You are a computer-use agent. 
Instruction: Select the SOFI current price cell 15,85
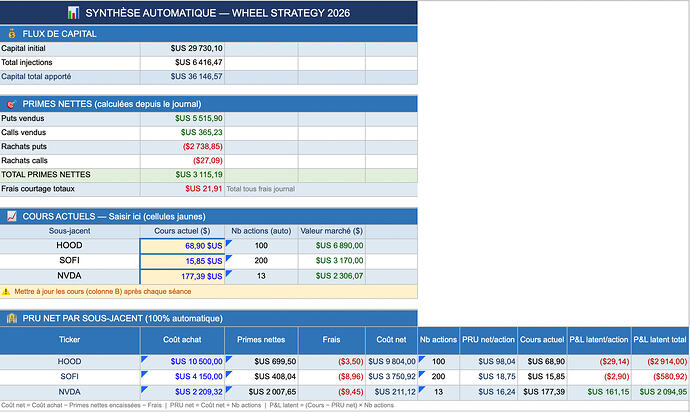[x=182, y=261]
